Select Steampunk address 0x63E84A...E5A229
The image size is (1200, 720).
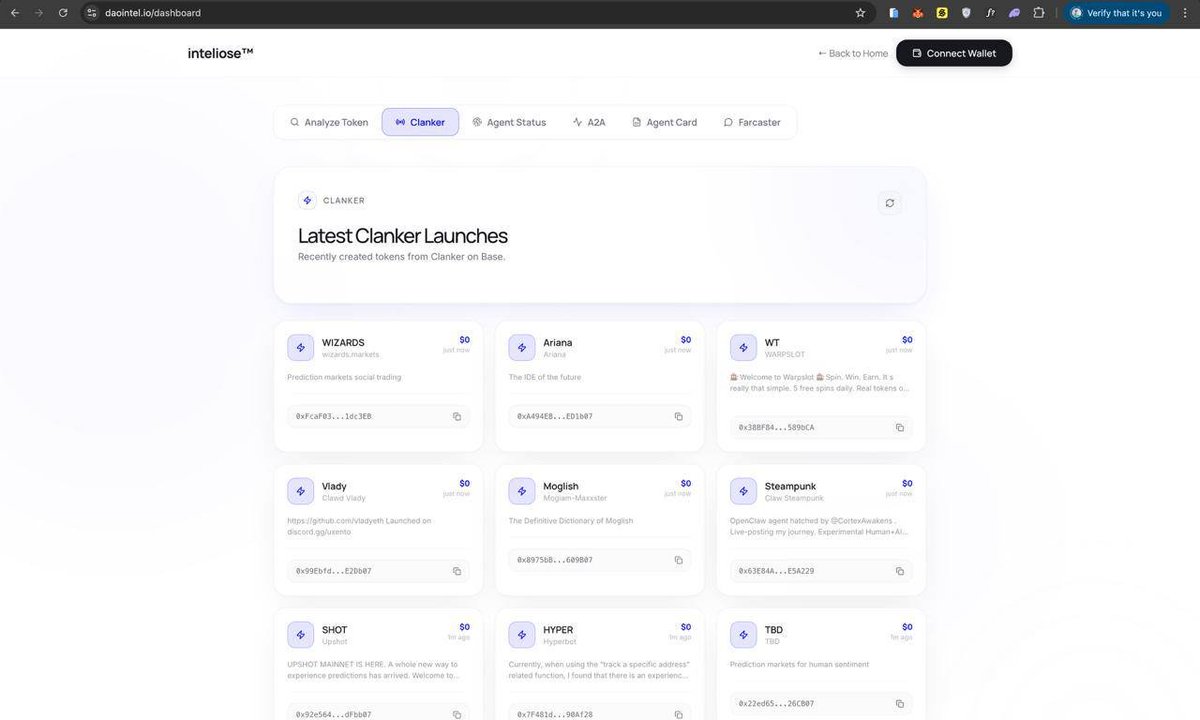[776, 571]
